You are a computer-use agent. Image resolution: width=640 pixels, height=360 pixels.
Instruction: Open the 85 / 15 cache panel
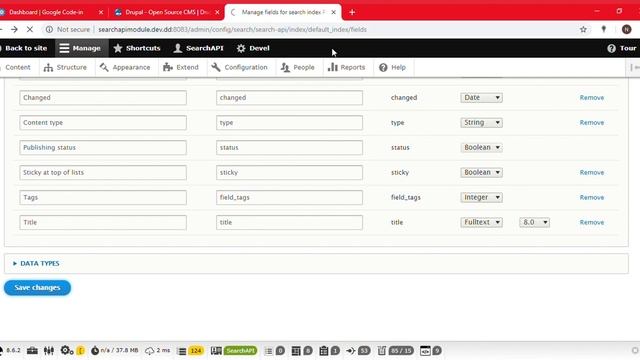point(395,350)
